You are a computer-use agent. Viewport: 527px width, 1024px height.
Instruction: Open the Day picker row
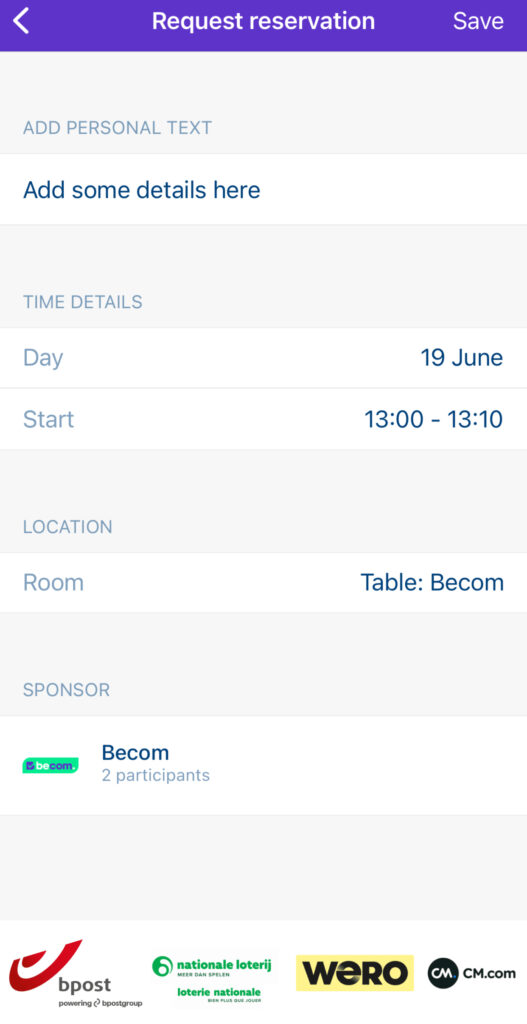pos(263,358)
